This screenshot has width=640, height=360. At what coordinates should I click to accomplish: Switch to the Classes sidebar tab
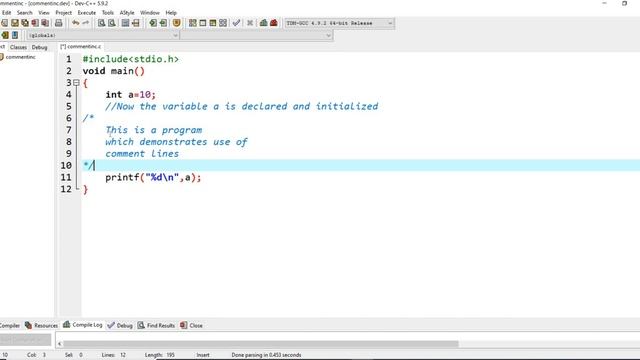(18, 47)
